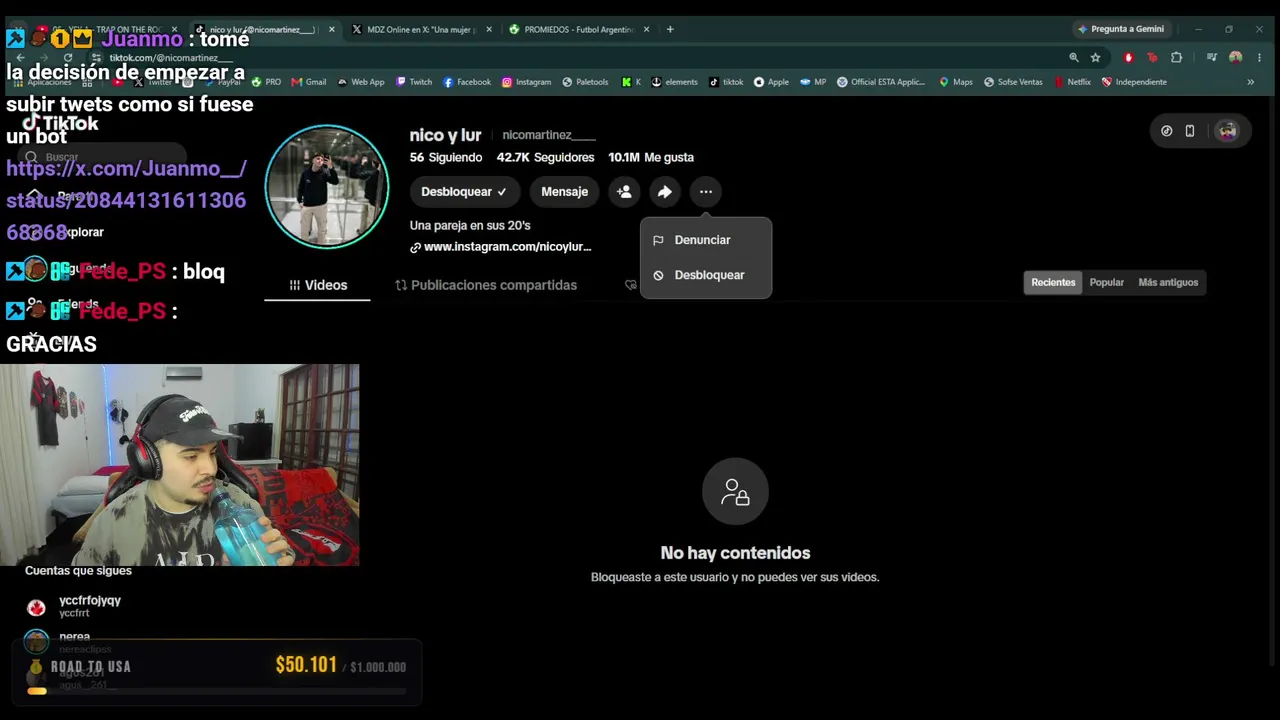Sort videos by Más antiguos
This screenshot has height=720, width=1280.
1168,283
